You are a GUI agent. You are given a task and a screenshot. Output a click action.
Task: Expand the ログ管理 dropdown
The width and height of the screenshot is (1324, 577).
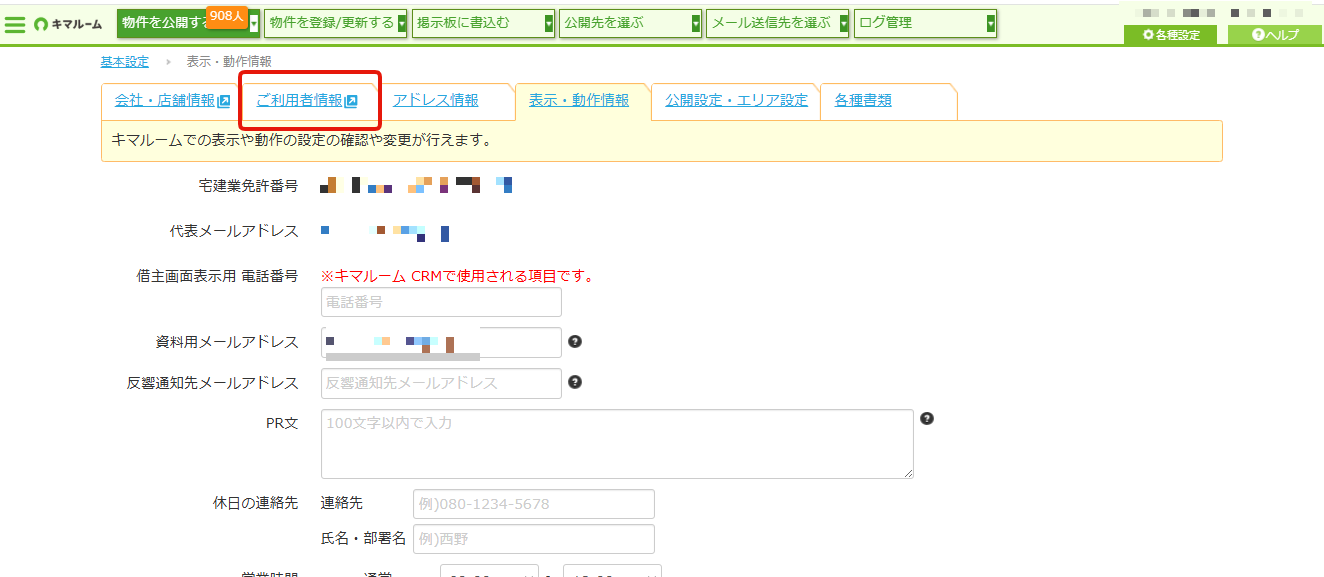click(x=991, y=23)
